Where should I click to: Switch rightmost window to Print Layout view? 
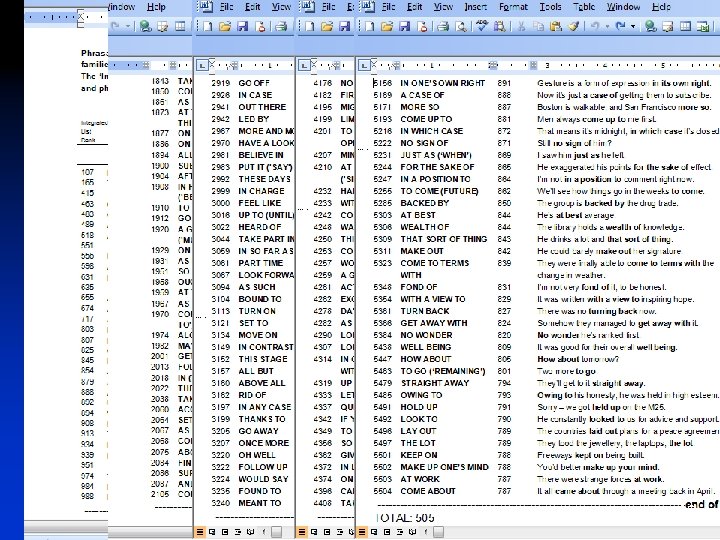coord(387,532)
